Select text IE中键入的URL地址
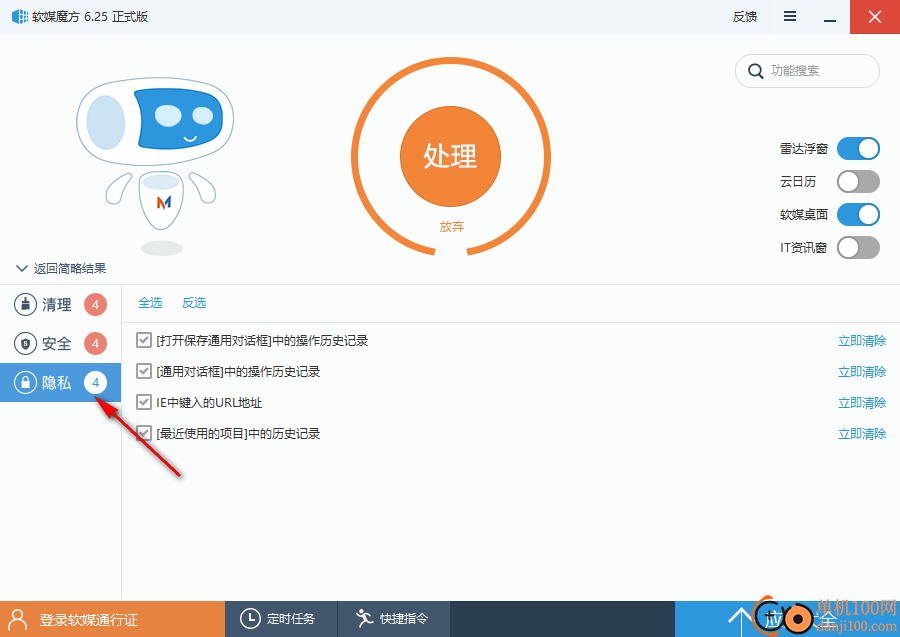 [x=210, y=403]
